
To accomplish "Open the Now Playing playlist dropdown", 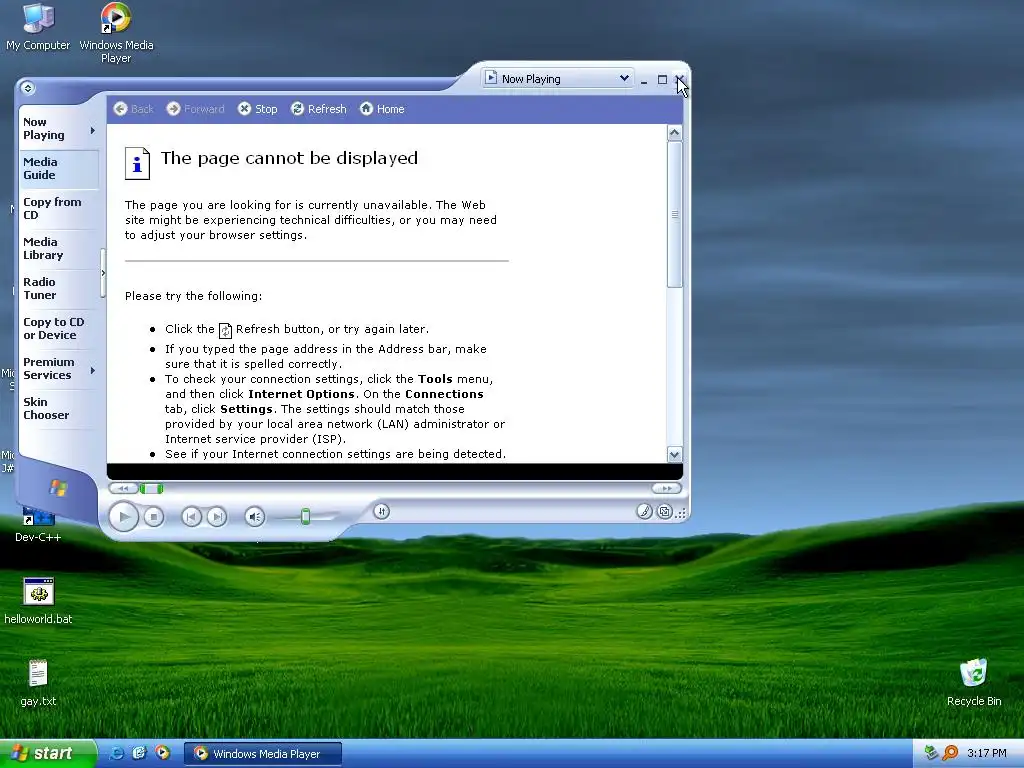I will coord(624,78).
